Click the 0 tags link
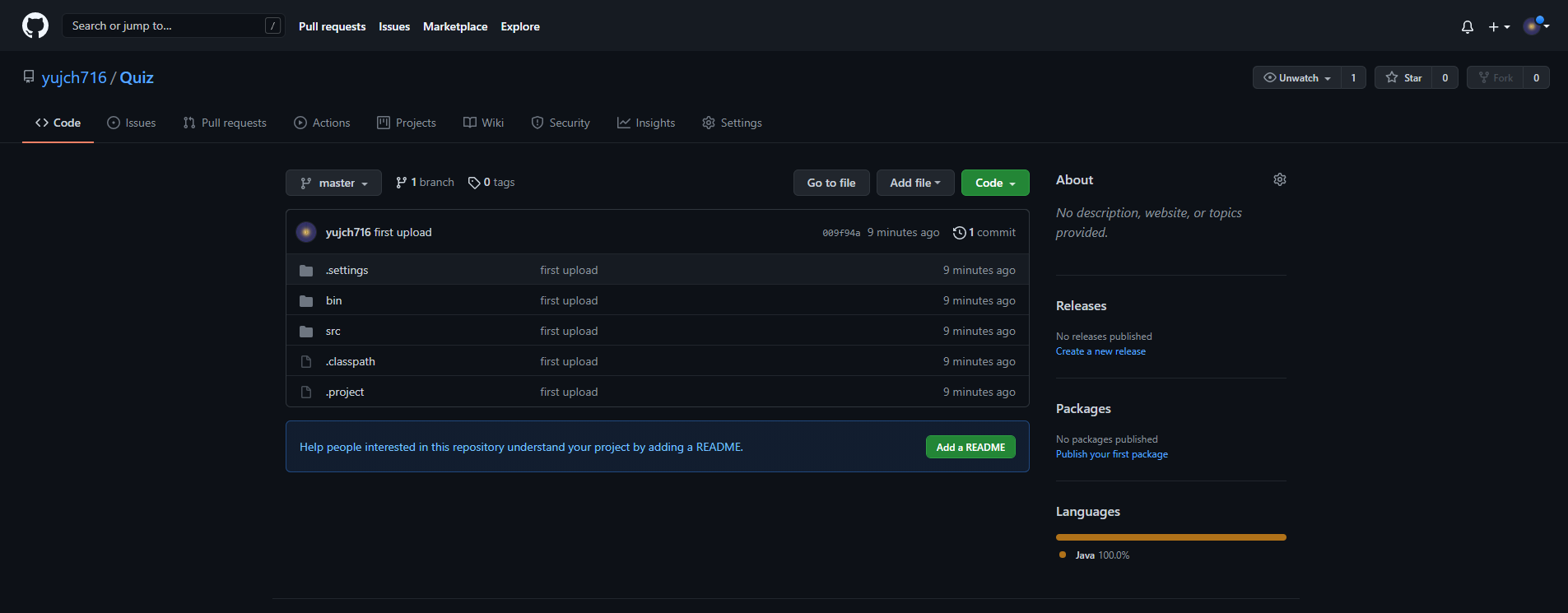The image size is (1568, 613). (x=491, y=183)
